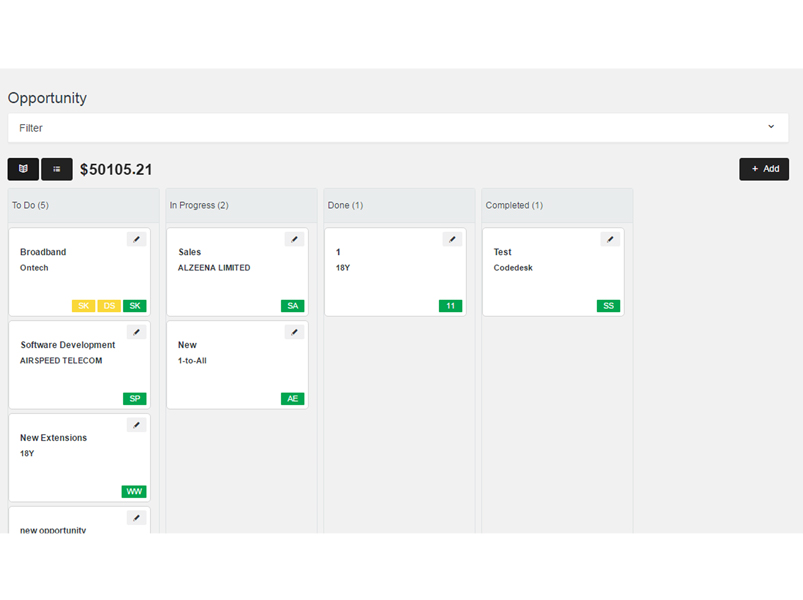Click the green SA badge on Sales card
This screenshot has height=600, width=803.
[293, 306]
